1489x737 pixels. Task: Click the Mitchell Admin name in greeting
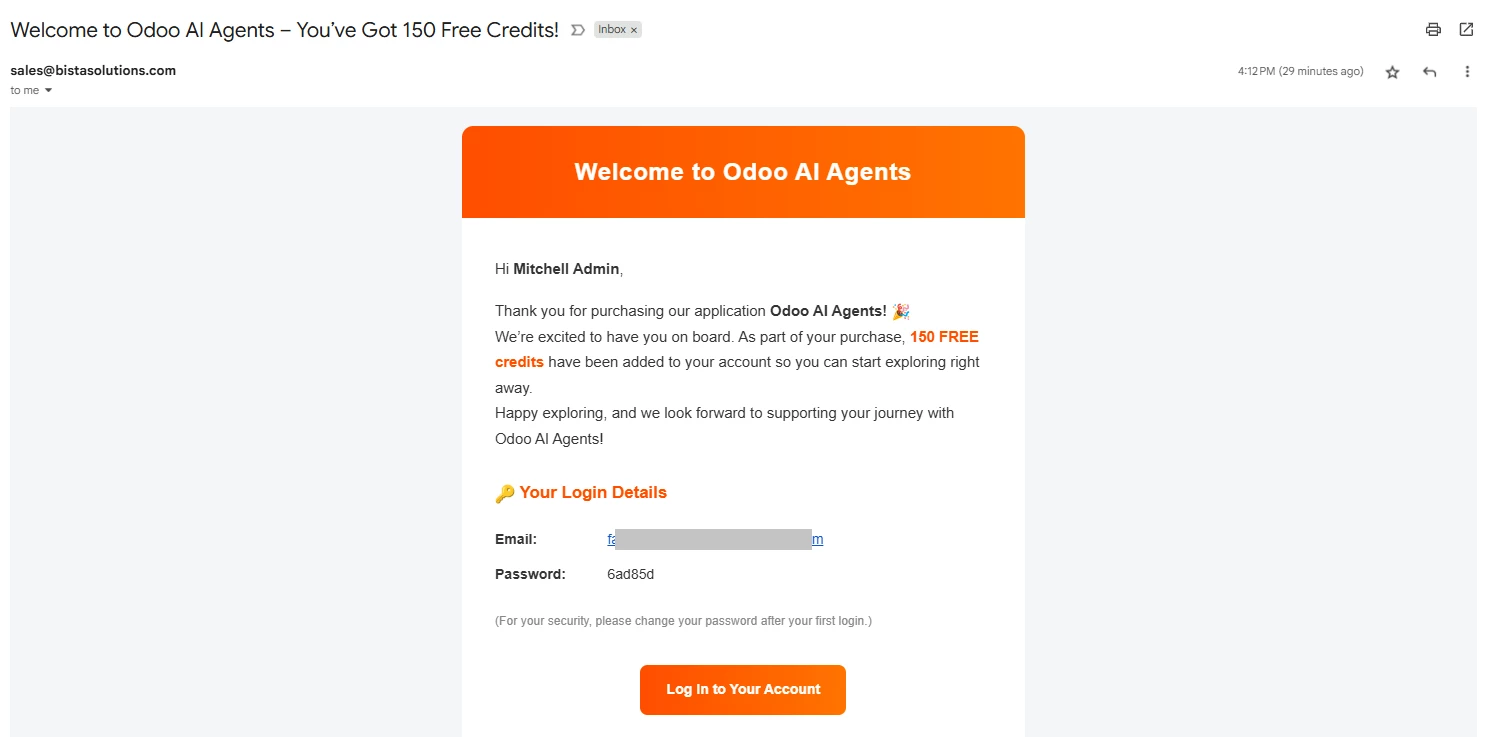566,269
